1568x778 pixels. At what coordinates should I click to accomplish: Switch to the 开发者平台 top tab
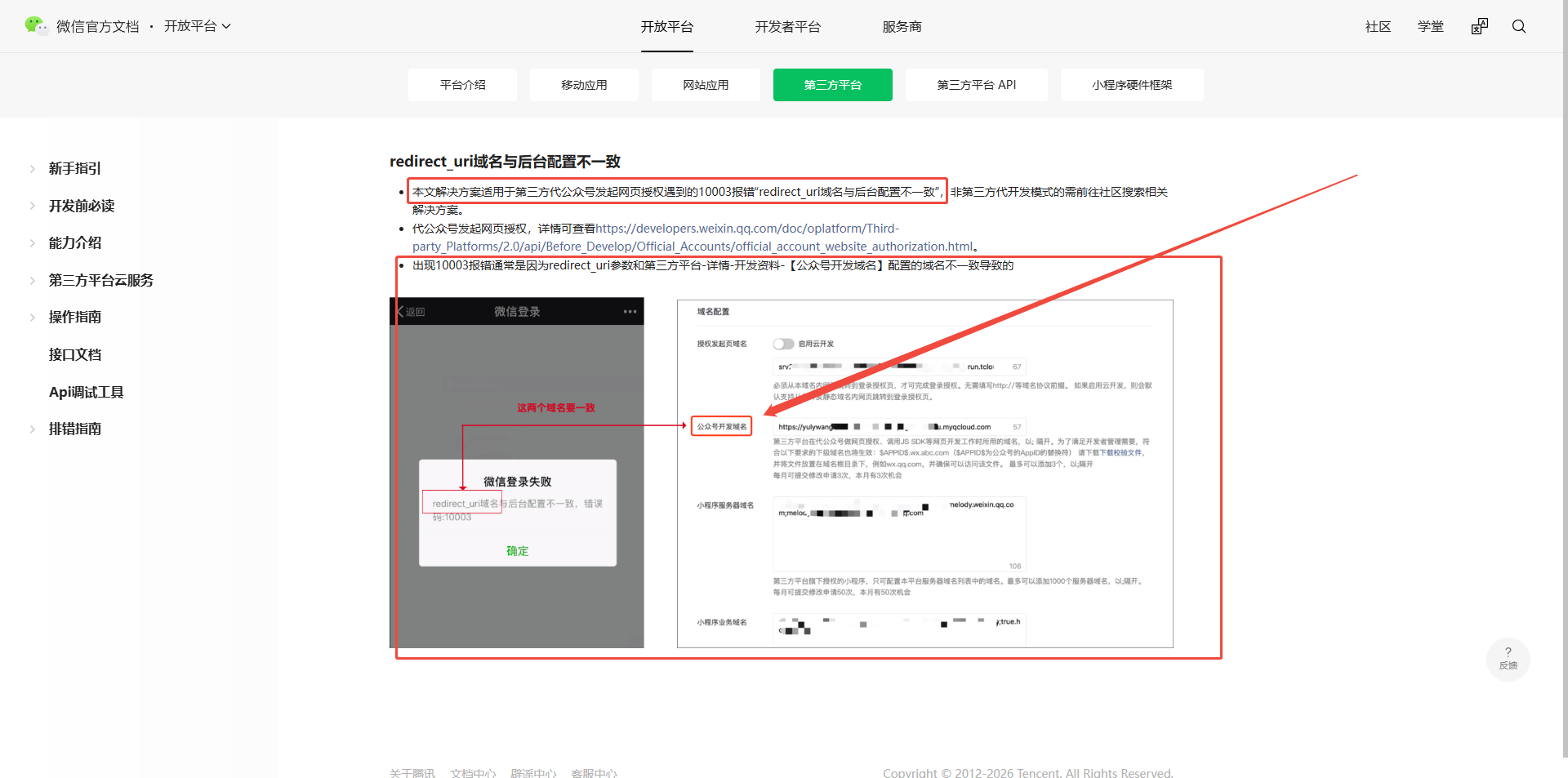(x=788, y=27)
